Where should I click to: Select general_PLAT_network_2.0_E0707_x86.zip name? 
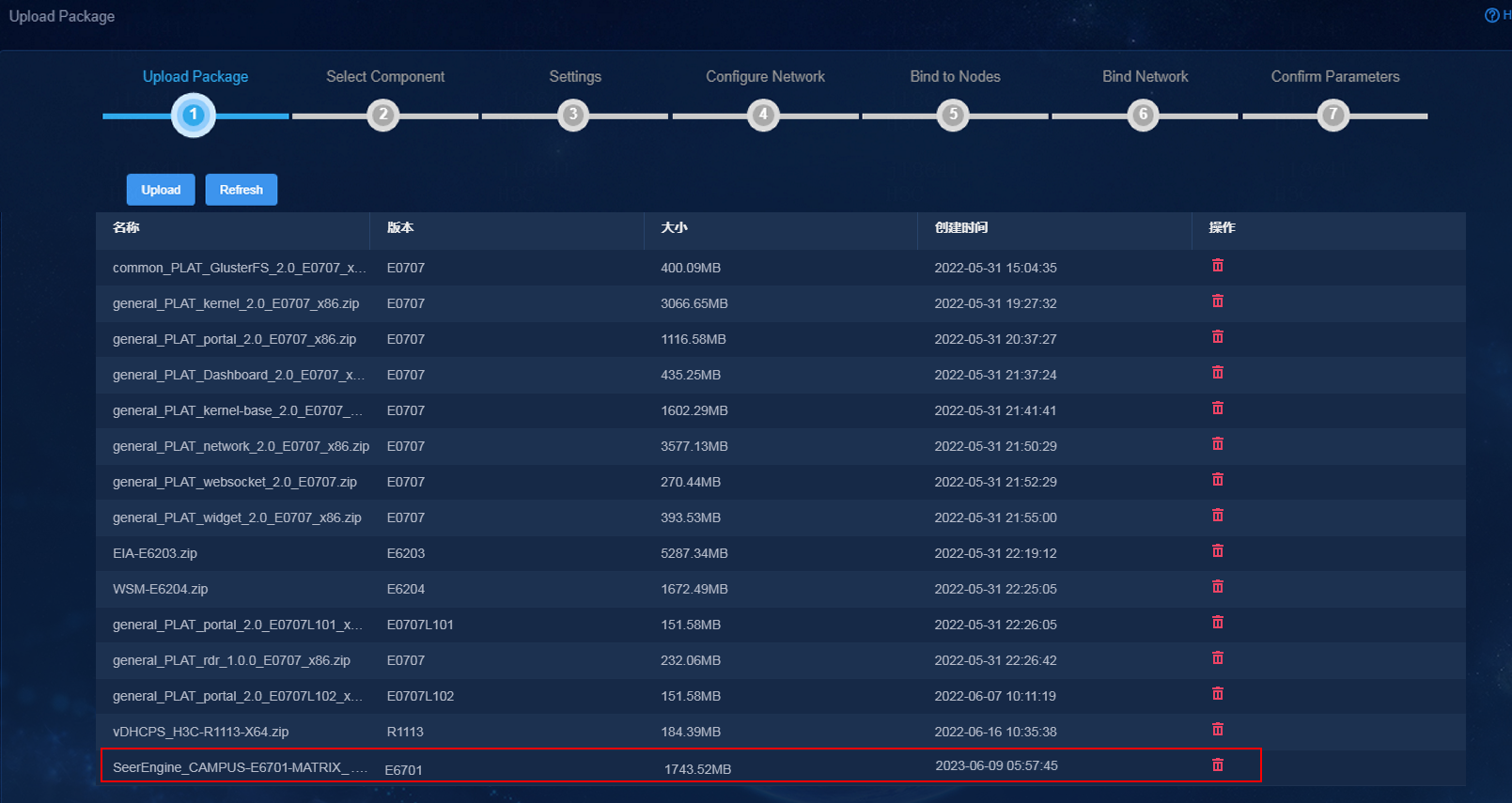click(x=241, y=446)
